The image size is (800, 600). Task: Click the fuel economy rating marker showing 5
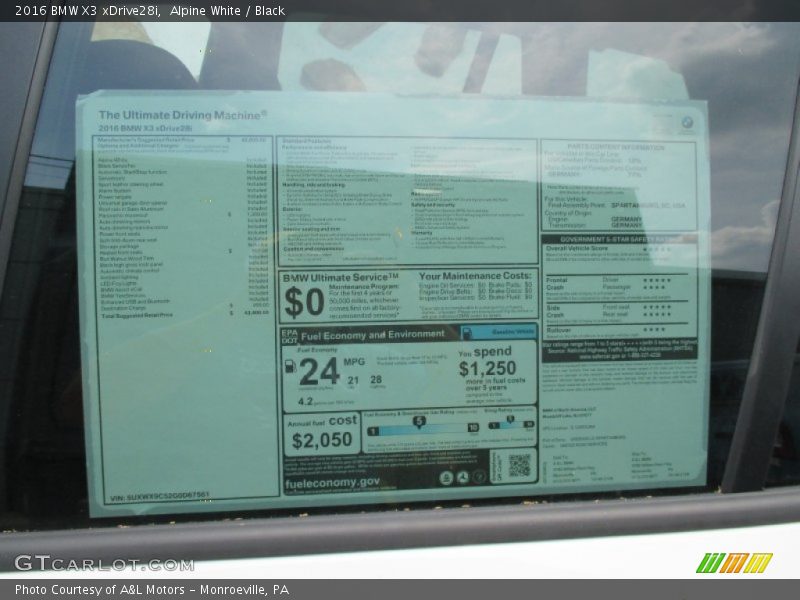pos(419,422)
